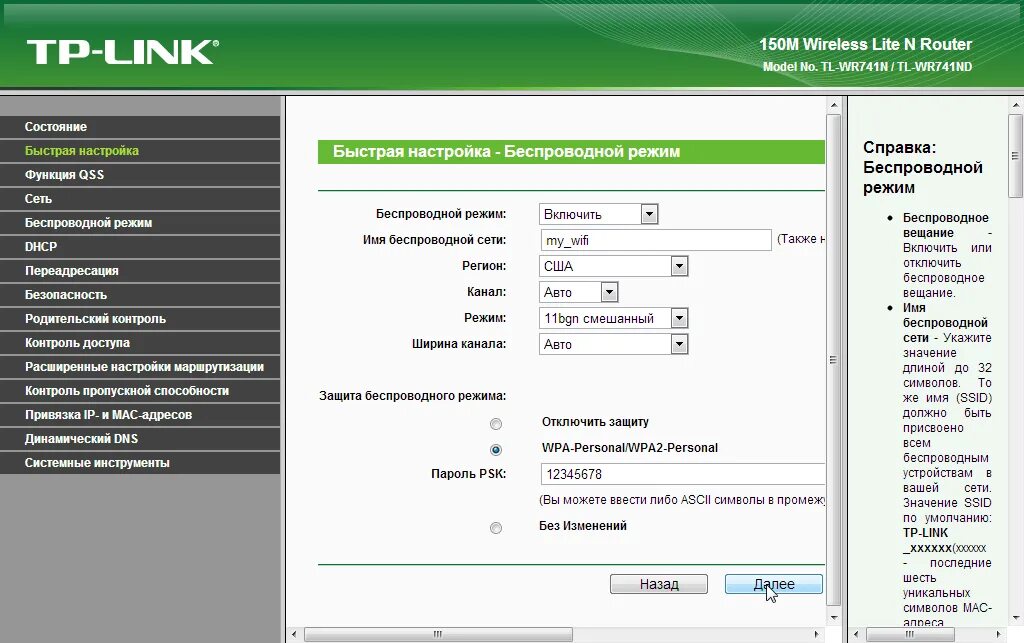Open Контроль пропускной способности item

click(x=140, y=390)
